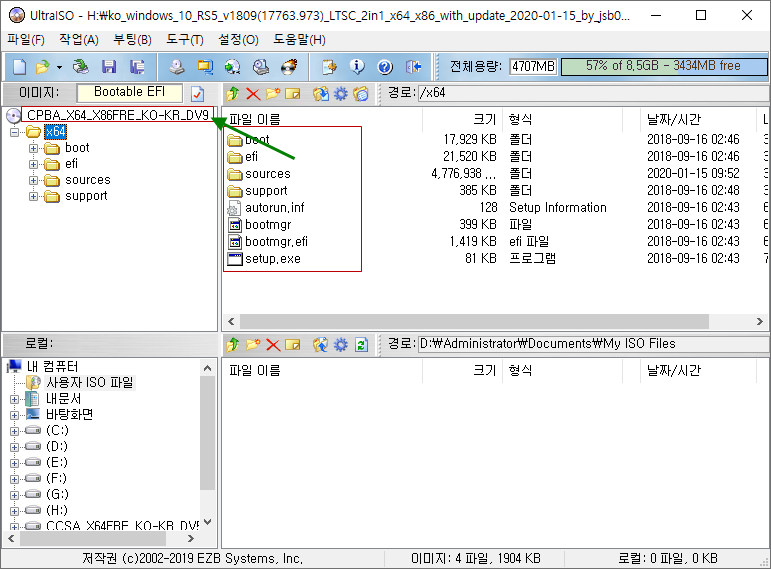This screenshot has height=569, width=771.
Task: Open the 도구(T) menu
Action: [185, 40]
